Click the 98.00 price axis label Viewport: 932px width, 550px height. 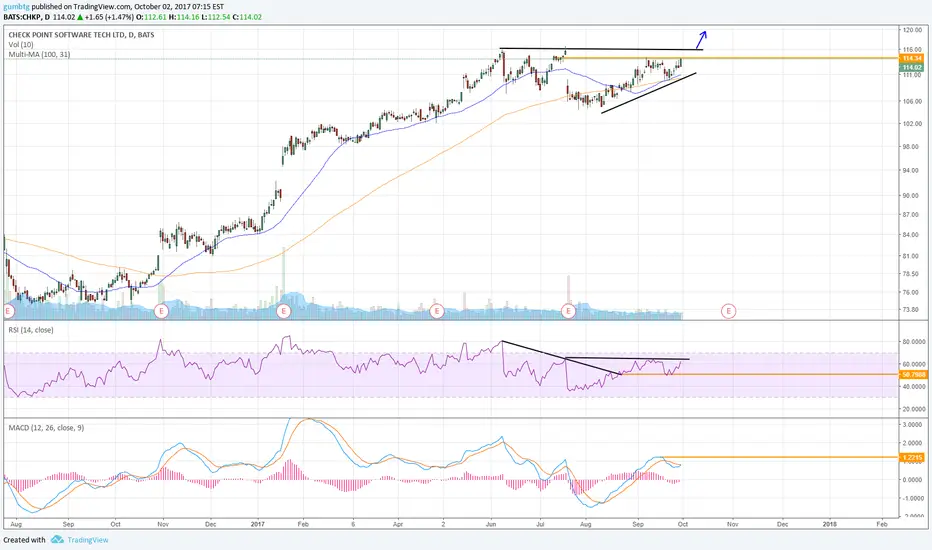912,147
